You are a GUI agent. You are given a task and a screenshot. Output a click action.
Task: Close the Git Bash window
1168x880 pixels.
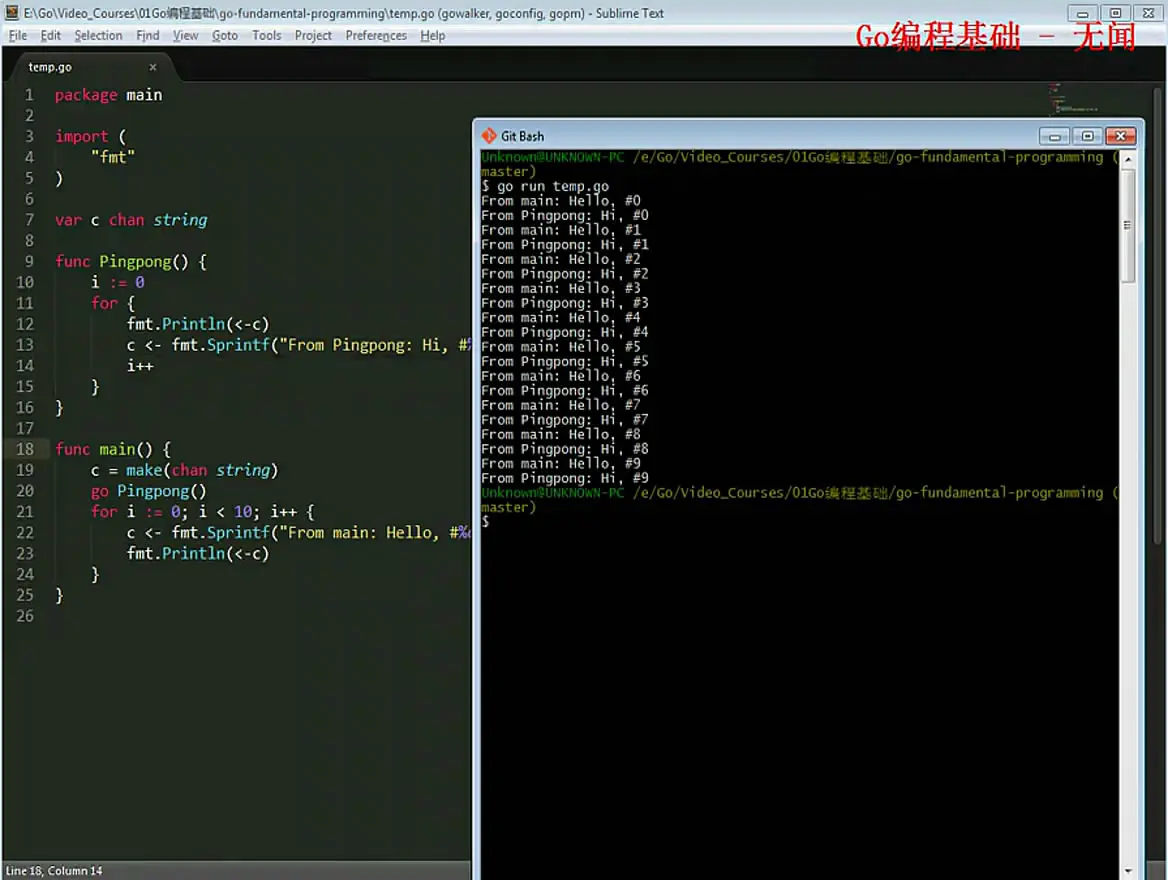coord(1120,136)
